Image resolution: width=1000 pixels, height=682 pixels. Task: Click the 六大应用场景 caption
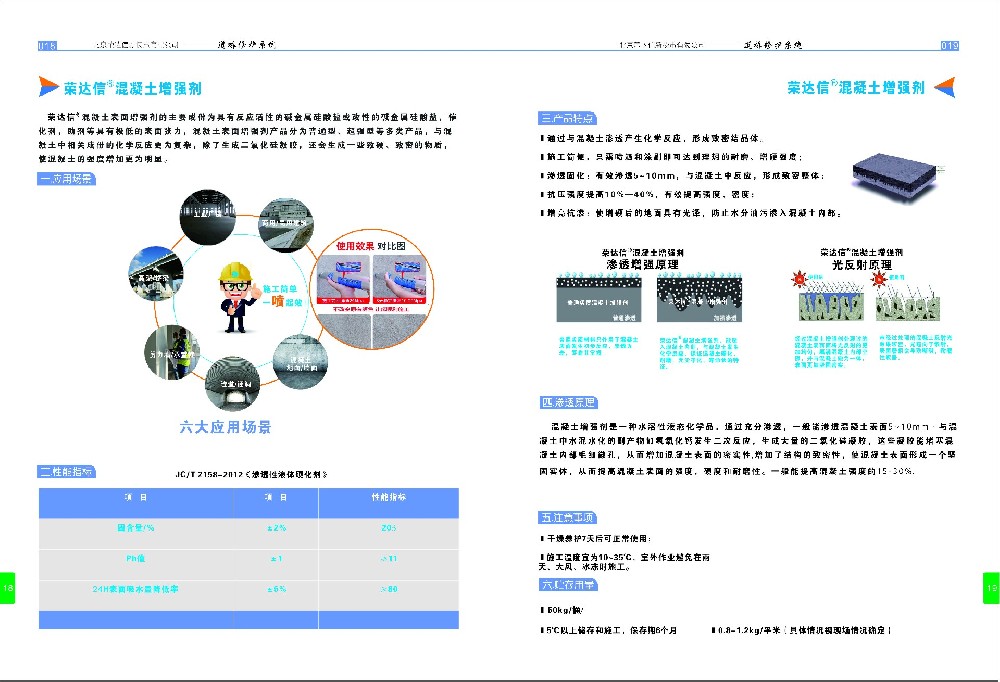225,427
